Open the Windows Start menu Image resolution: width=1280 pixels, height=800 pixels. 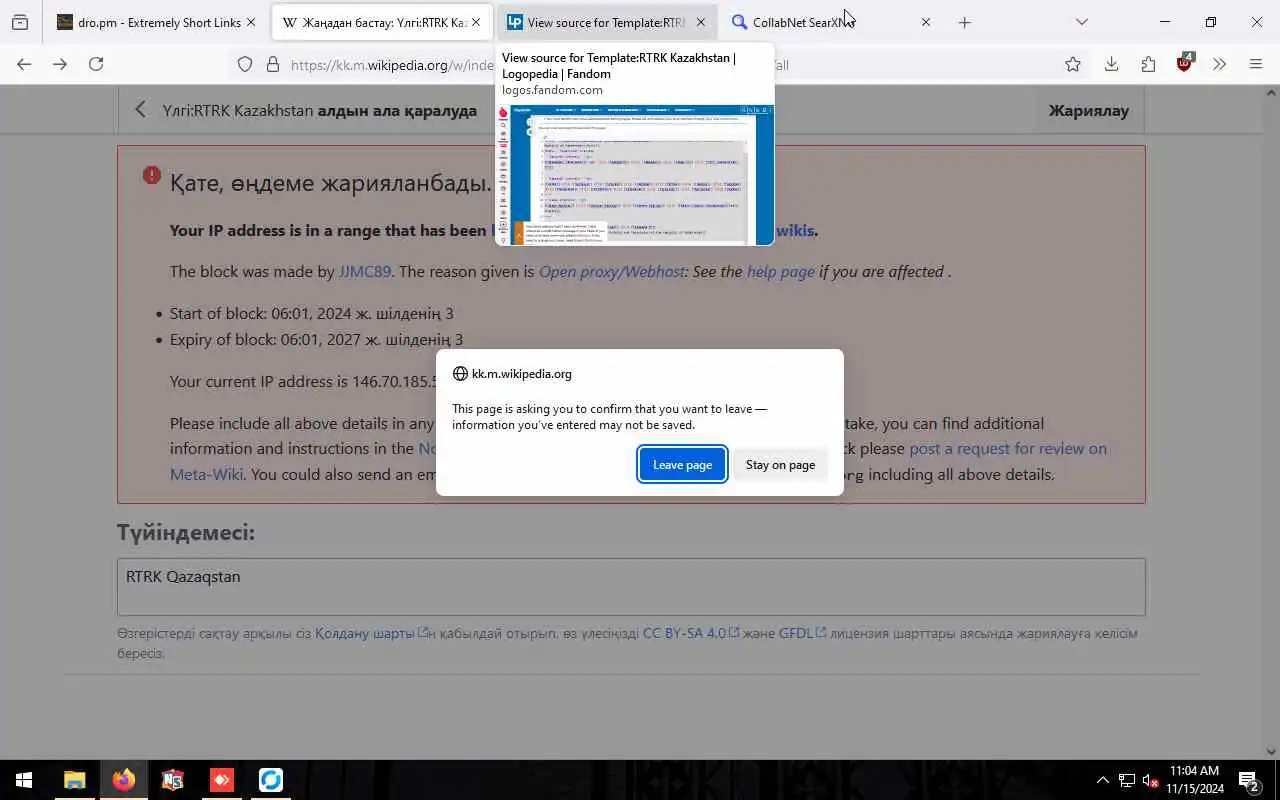point(24,780)
